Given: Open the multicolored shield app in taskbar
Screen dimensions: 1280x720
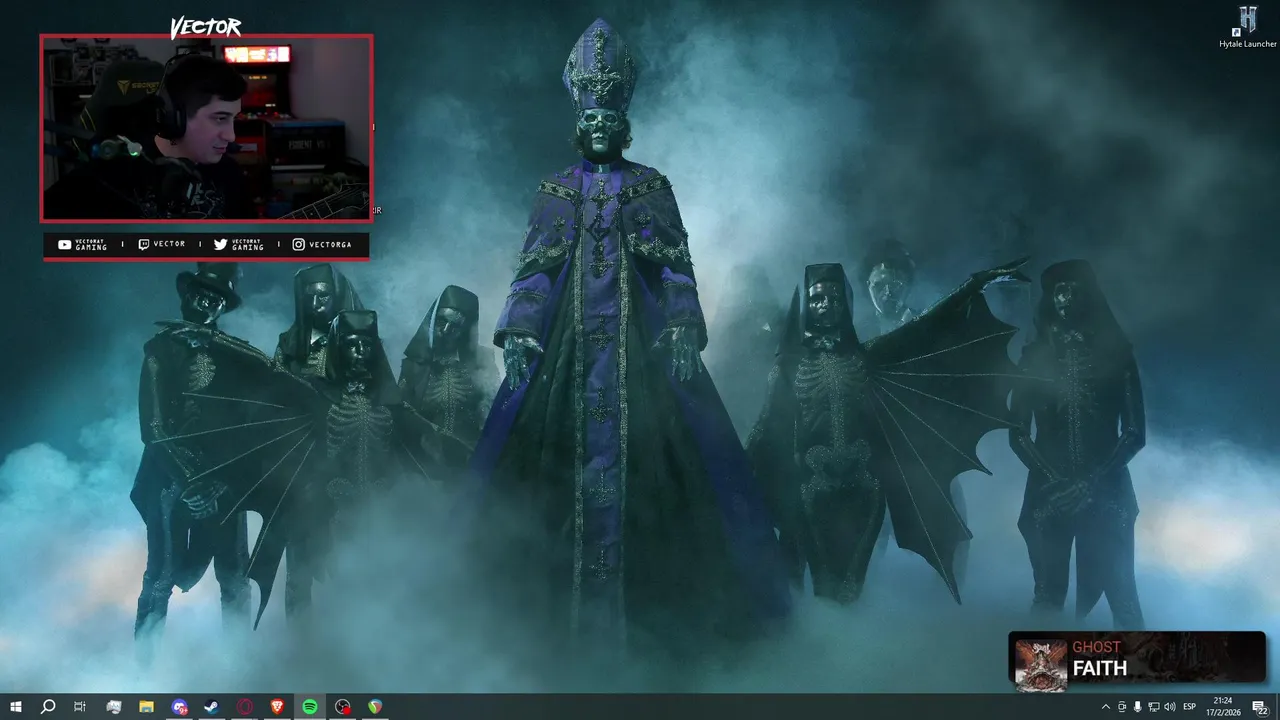Looking at the screenshot, I should tap(375, 707).
